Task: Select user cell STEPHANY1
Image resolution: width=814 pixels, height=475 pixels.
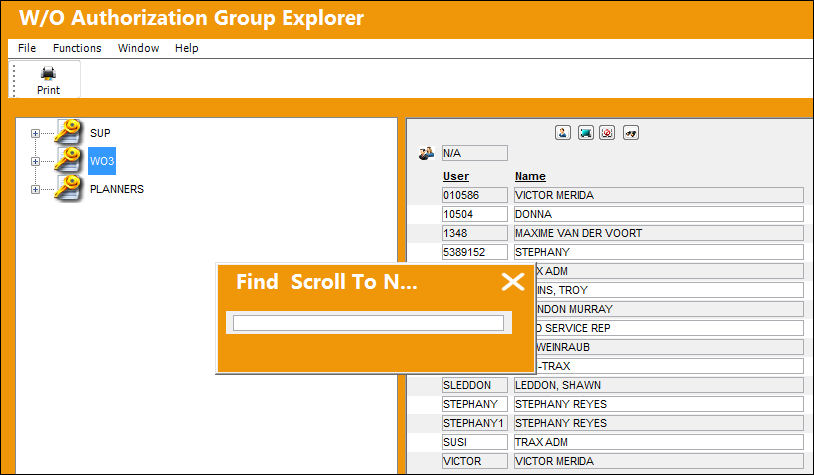Action: [x=474, y=423]
